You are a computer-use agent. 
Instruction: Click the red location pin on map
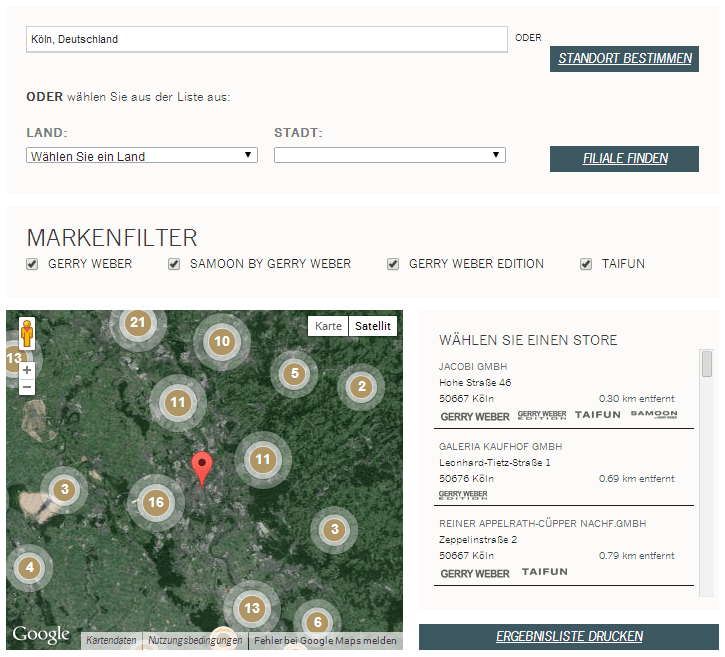click(202, 469)
